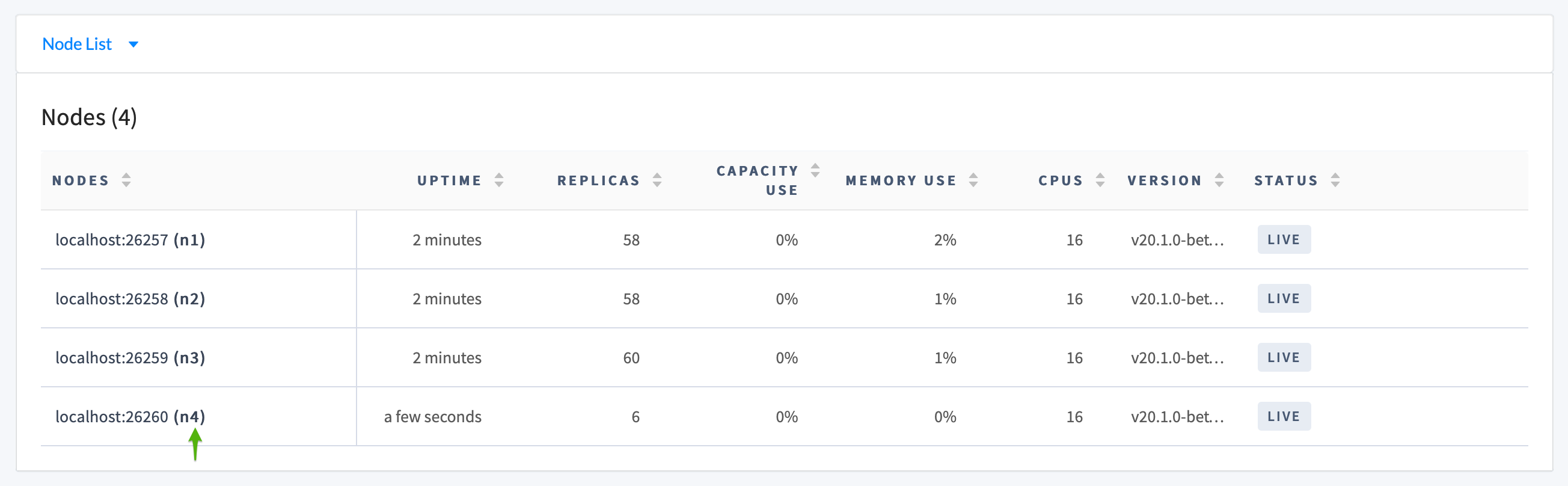The width and height of the screenshot is (1568, 486).
Task: Sort by the Version column sort icon
Action: pos(1219,180)
